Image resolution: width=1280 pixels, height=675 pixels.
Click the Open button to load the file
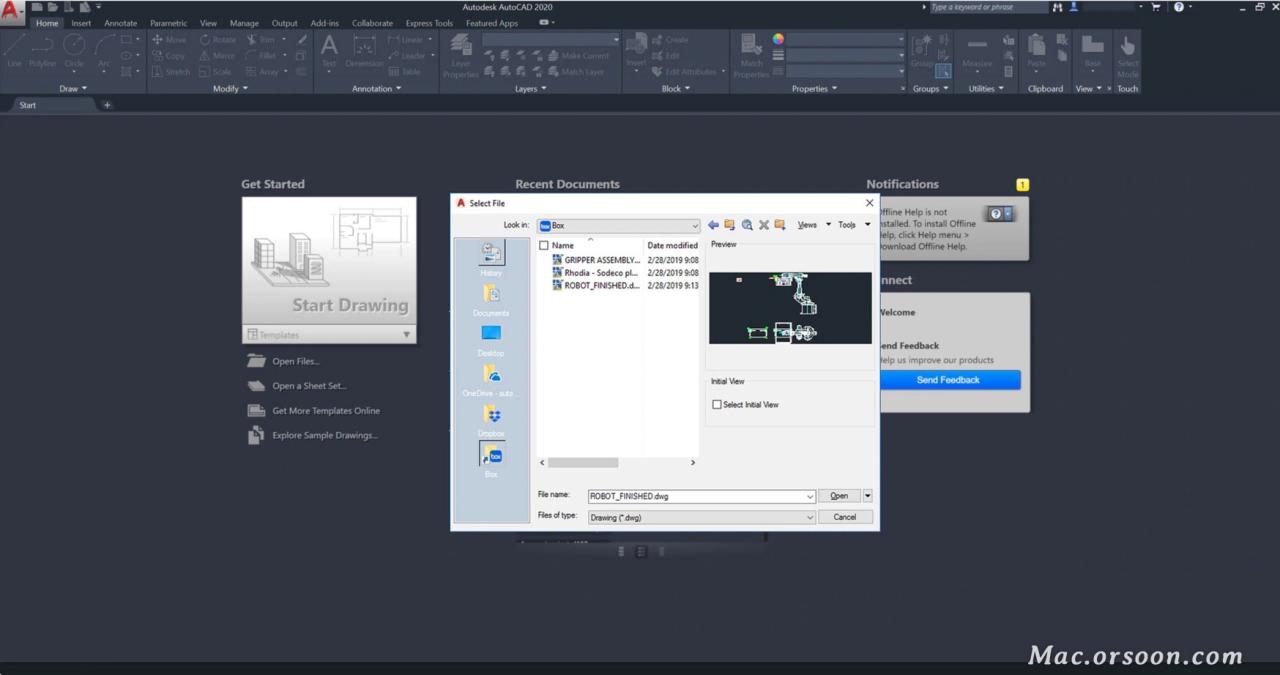point(838,495)
